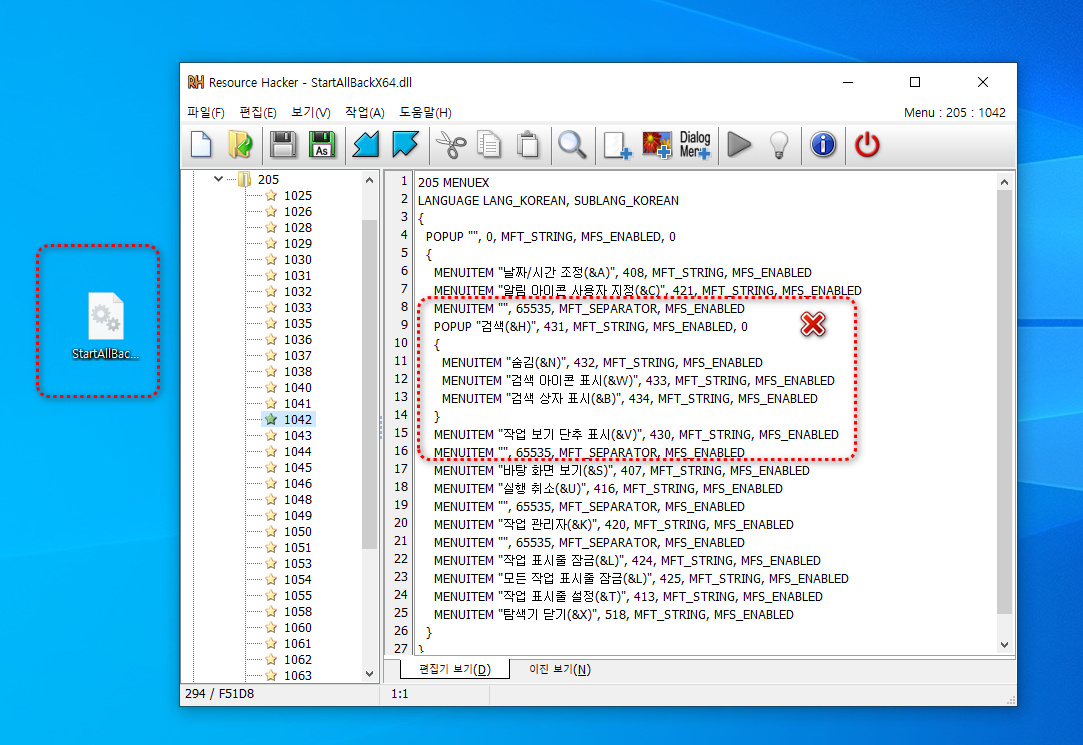Save the file with the floppy icon
The height and width of the screenshot is (745, 1083).
282,145
